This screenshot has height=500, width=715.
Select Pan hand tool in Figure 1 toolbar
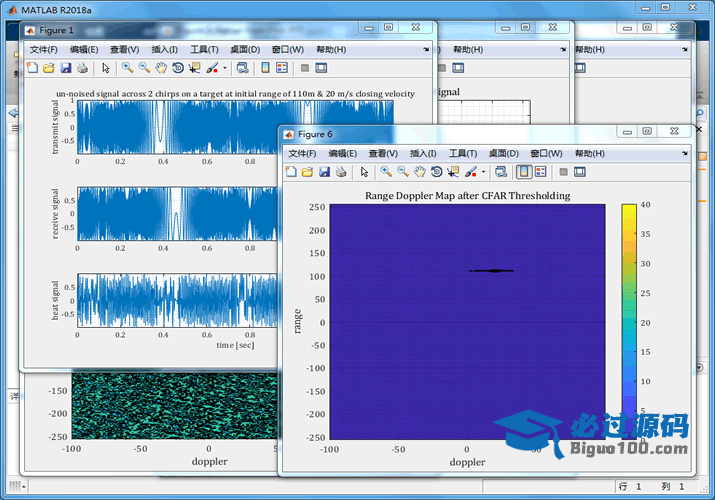[161, 68]
